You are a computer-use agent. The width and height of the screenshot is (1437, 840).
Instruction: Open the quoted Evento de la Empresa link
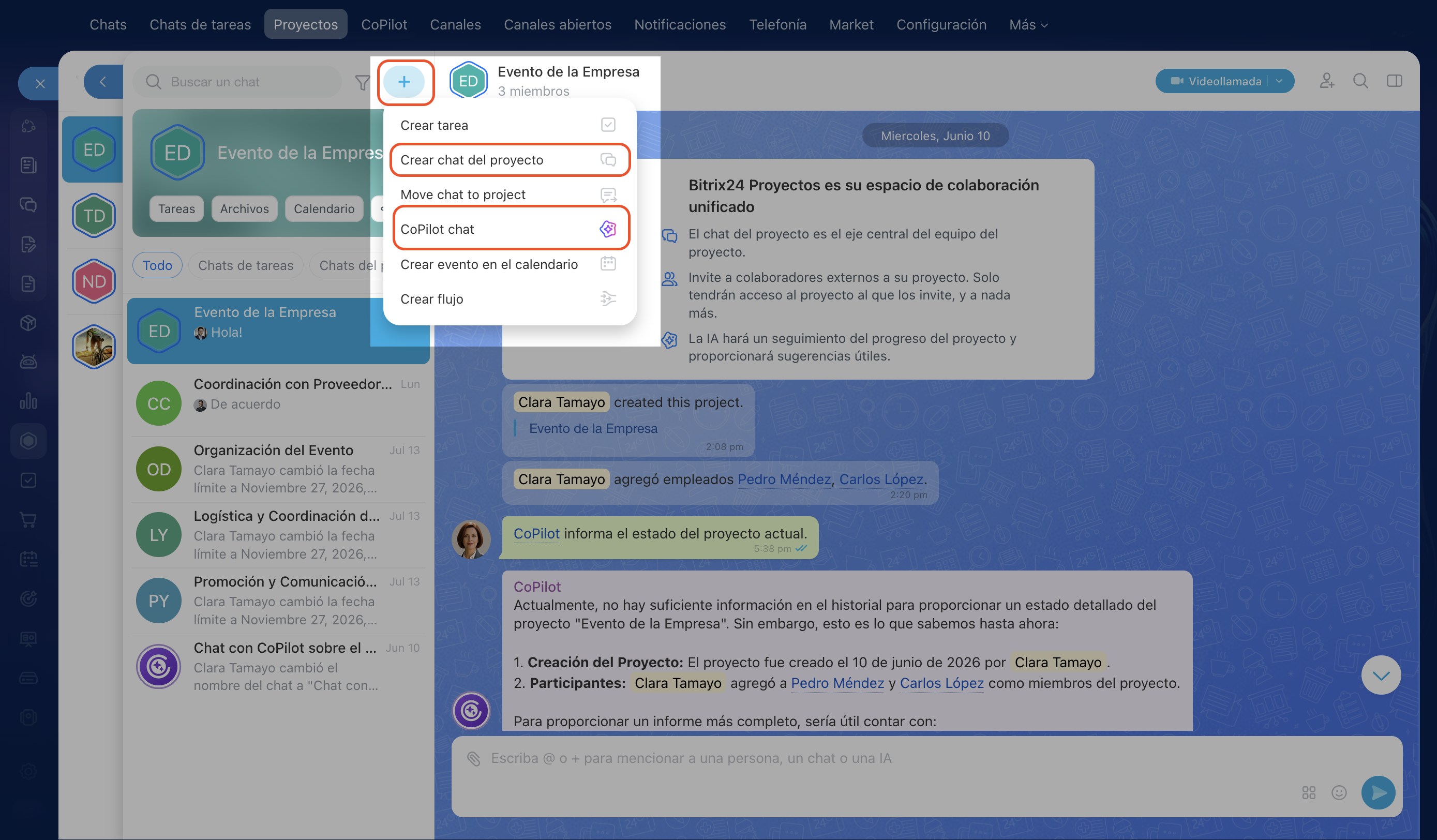pos(593,428)
